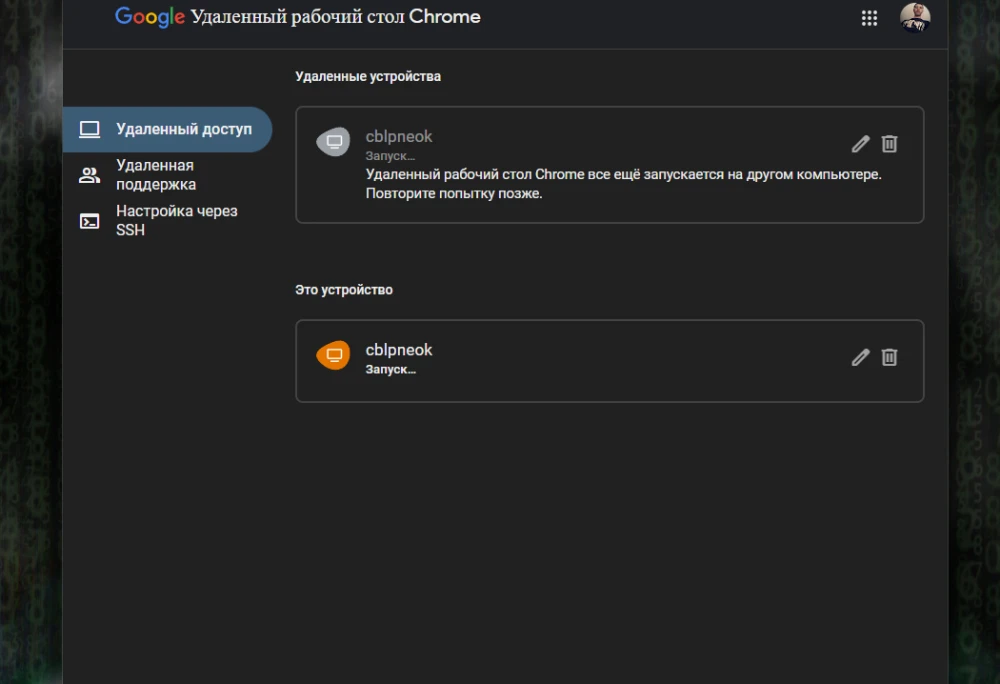Rename this device using pencil icon
This screenshot has height=684, width=1000.
pyautogui.click(x=860, y=357)
